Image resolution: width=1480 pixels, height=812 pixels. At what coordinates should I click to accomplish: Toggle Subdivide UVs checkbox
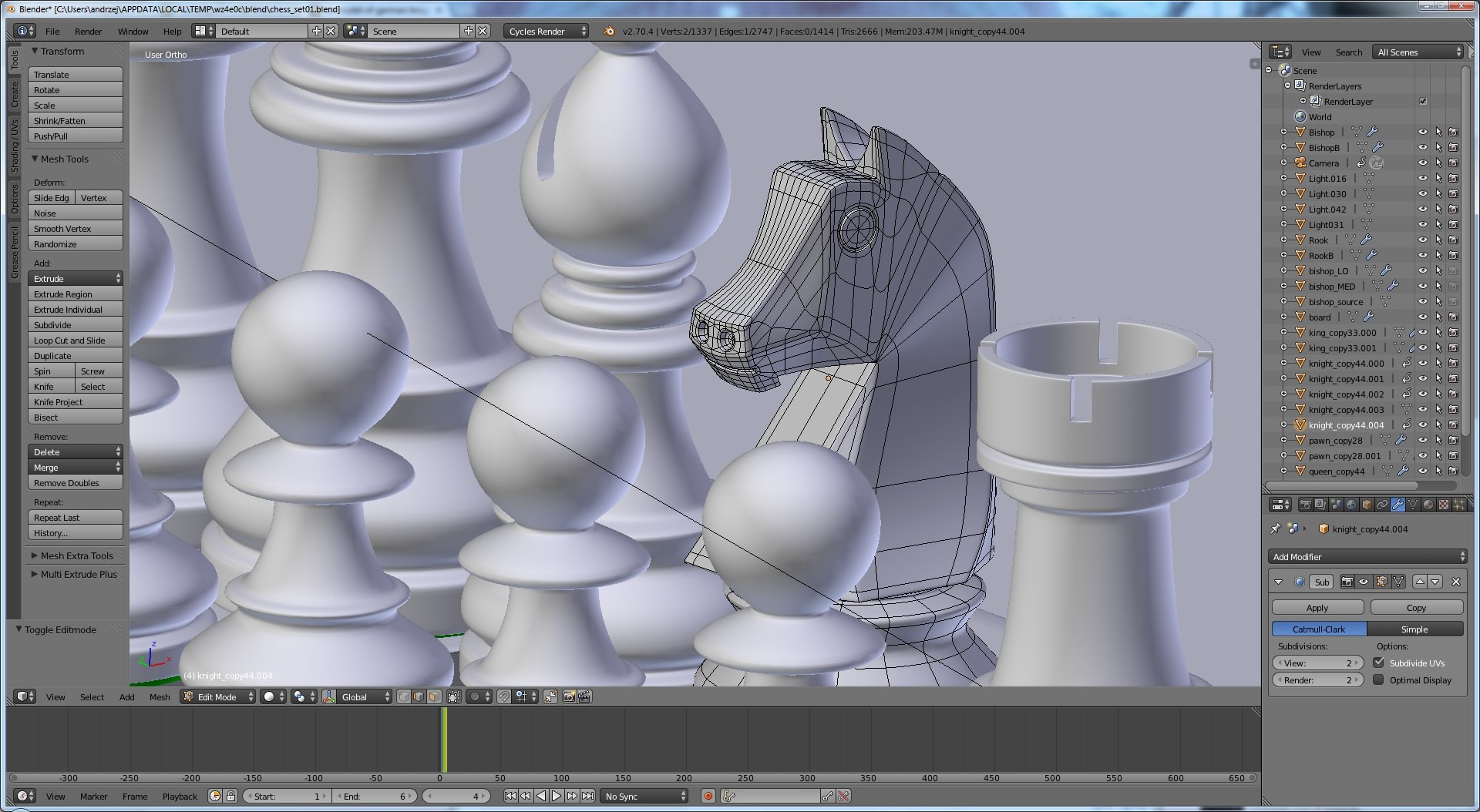click(1378, 663)
